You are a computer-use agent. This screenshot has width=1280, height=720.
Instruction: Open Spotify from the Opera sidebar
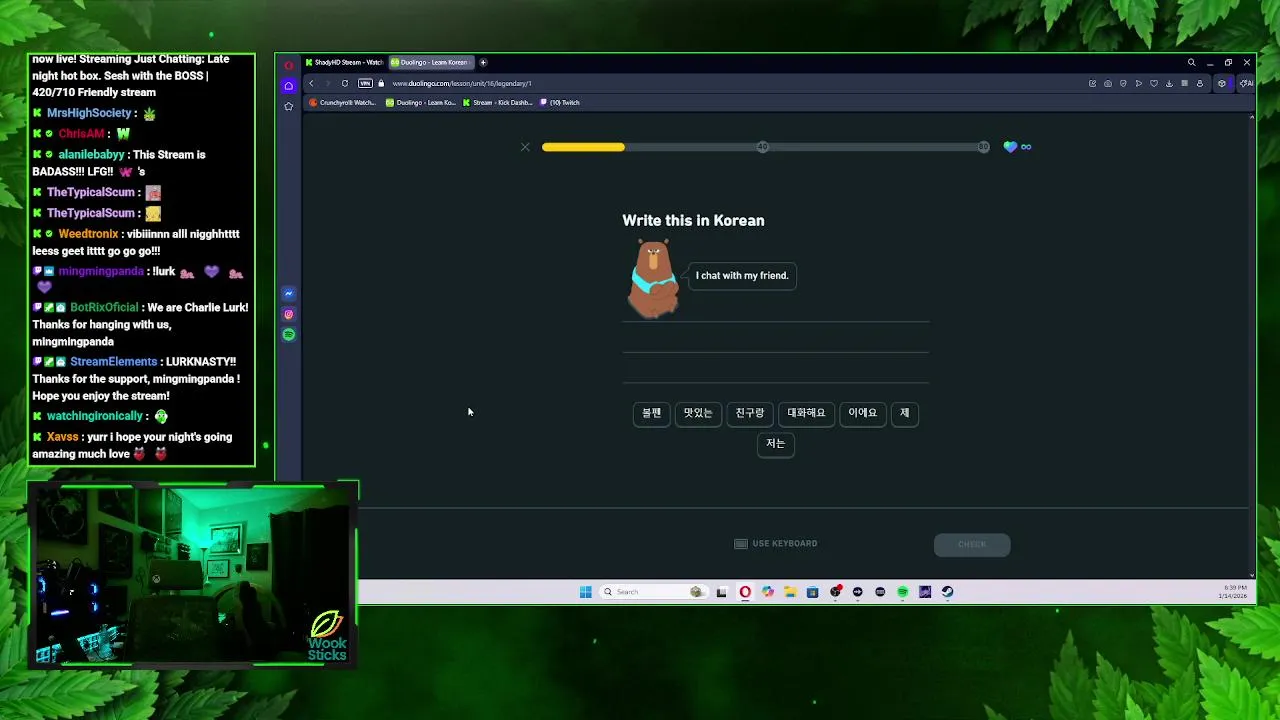tap(289, 335)
